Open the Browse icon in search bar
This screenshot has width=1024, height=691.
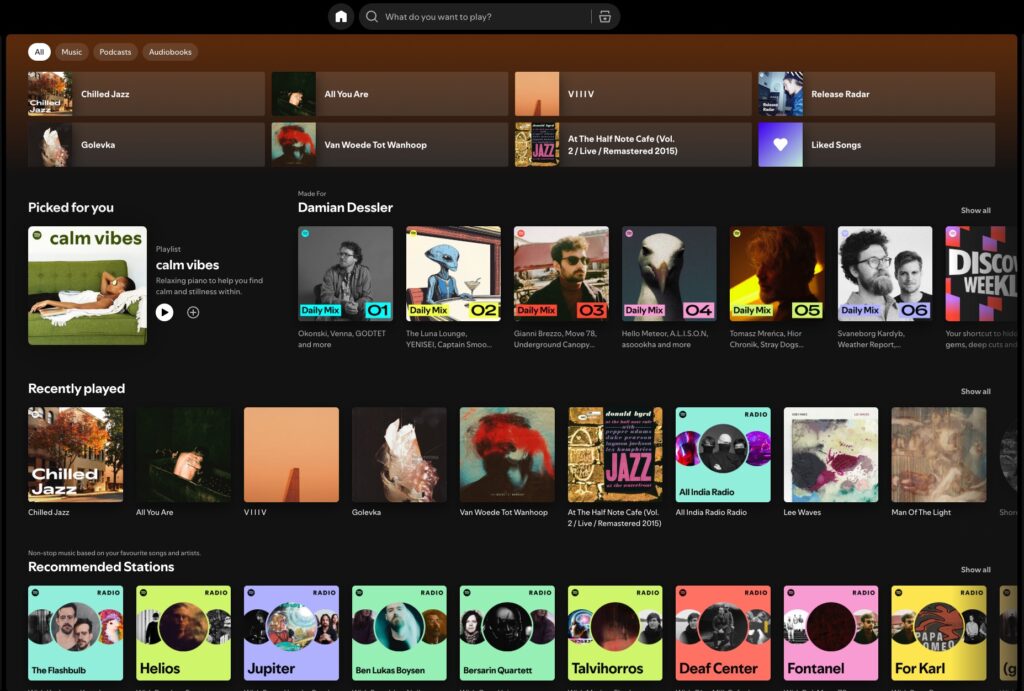[x=604, y=17]
